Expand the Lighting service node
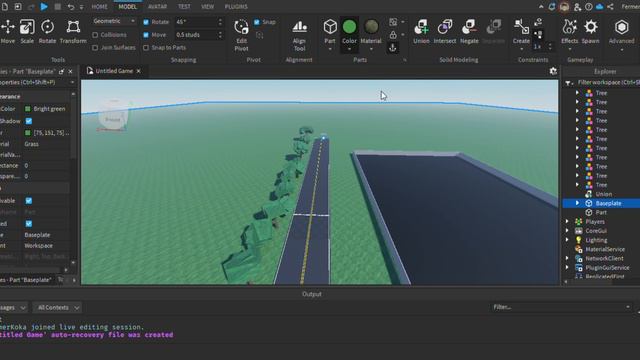640x360 pixels. (x=567, y=240)
